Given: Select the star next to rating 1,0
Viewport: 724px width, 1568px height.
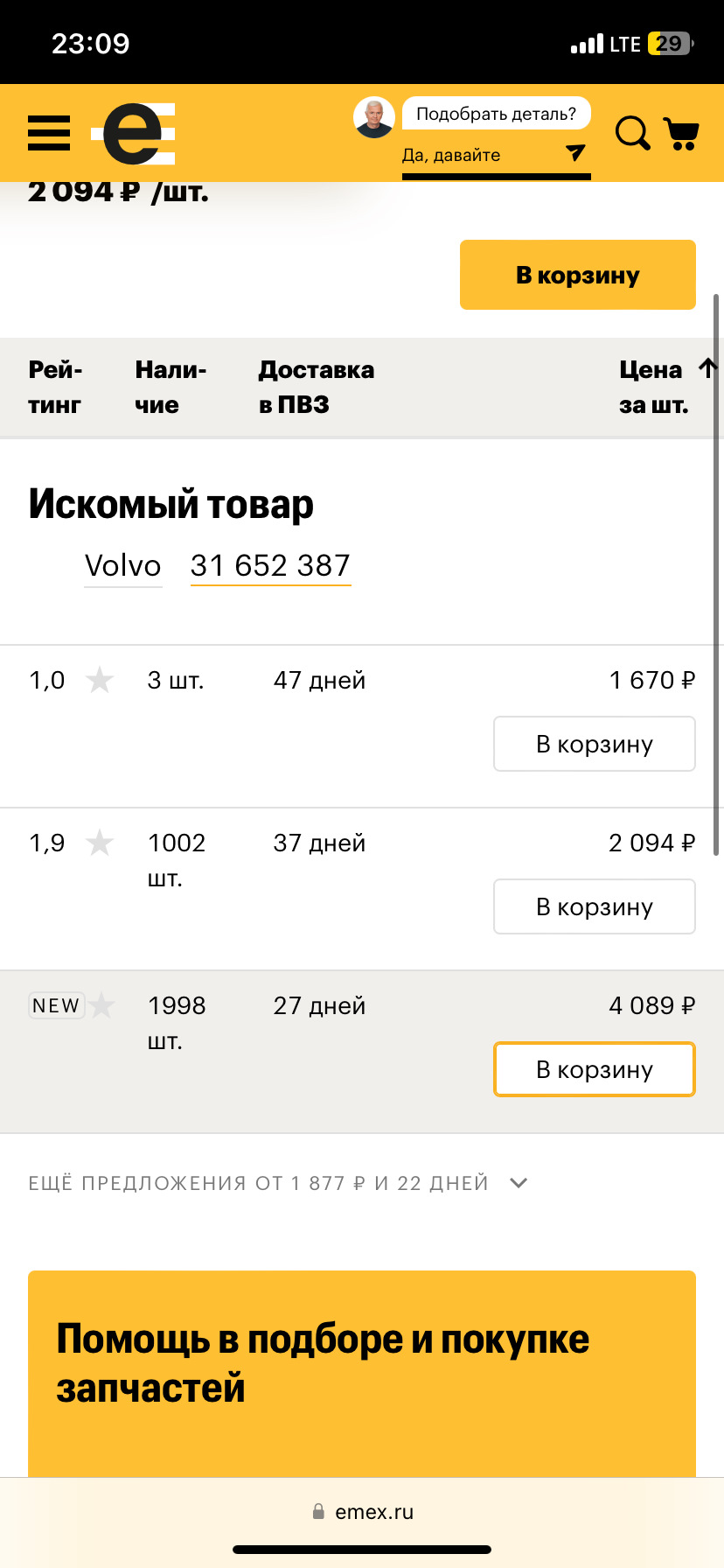Looking at the screenshot, I should point(99,680).
